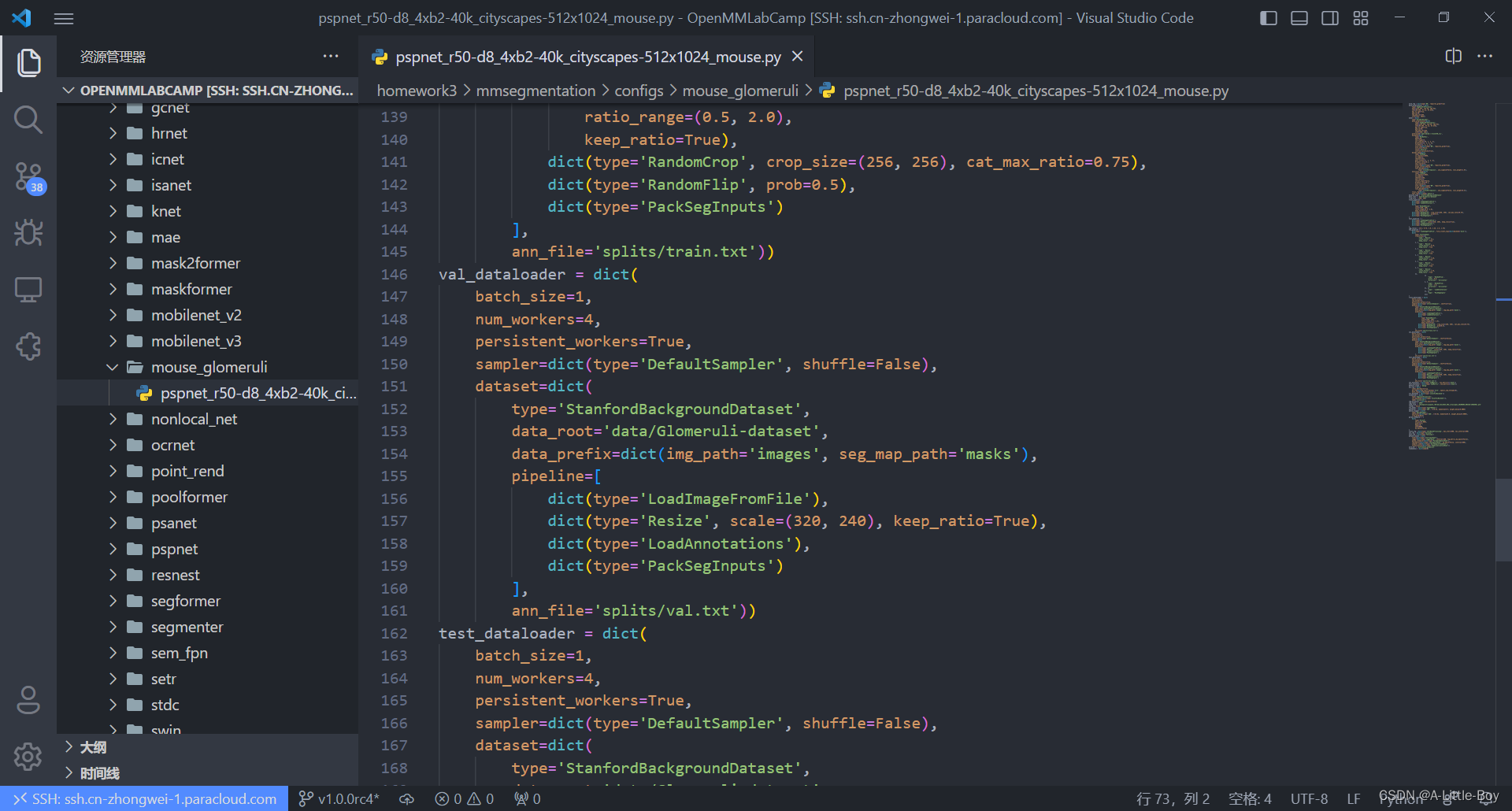Click the v1.0.0rc4* git branch indicator
Screen dimensions: 1512x811
tap(339, 798)
